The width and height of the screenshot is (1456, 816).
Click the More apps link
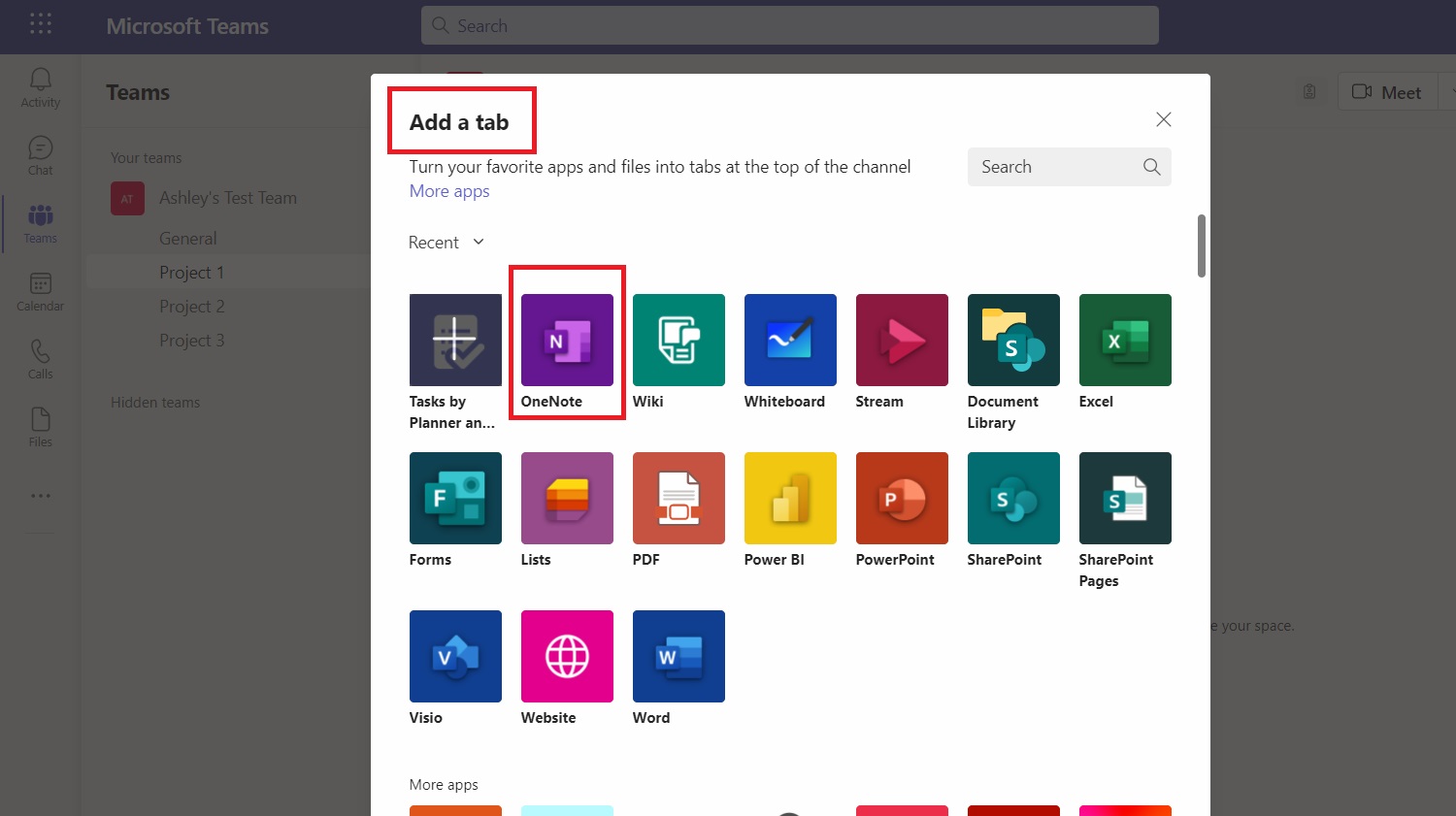click(x=449, y=191)
